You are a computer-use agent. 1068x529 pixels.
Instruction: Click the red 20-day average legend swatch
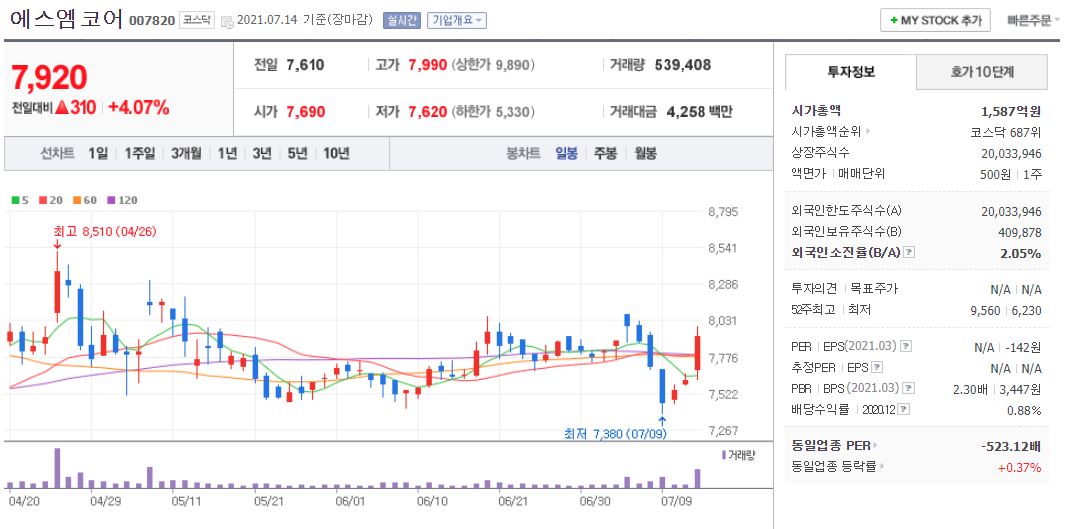tap(42, 200)
